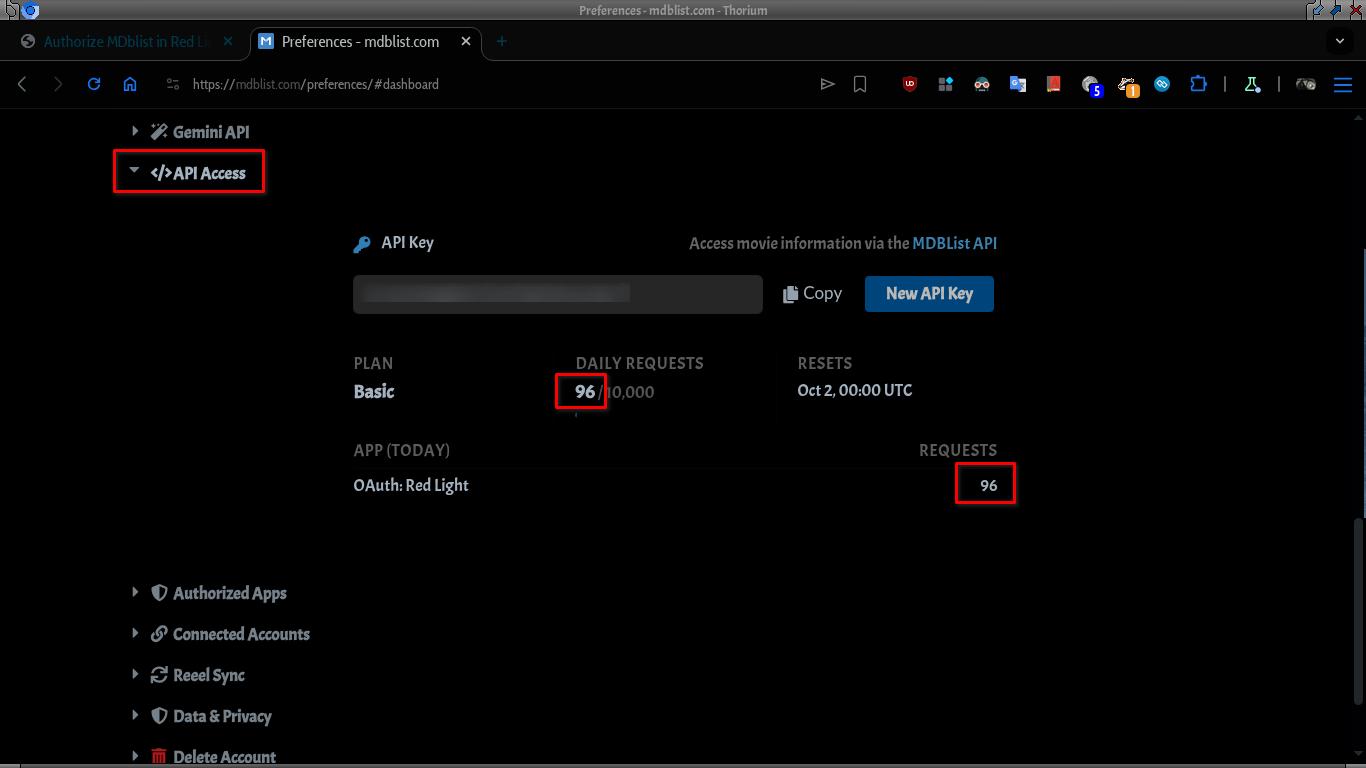Click the blurred API key field

(x=558, y=294)
